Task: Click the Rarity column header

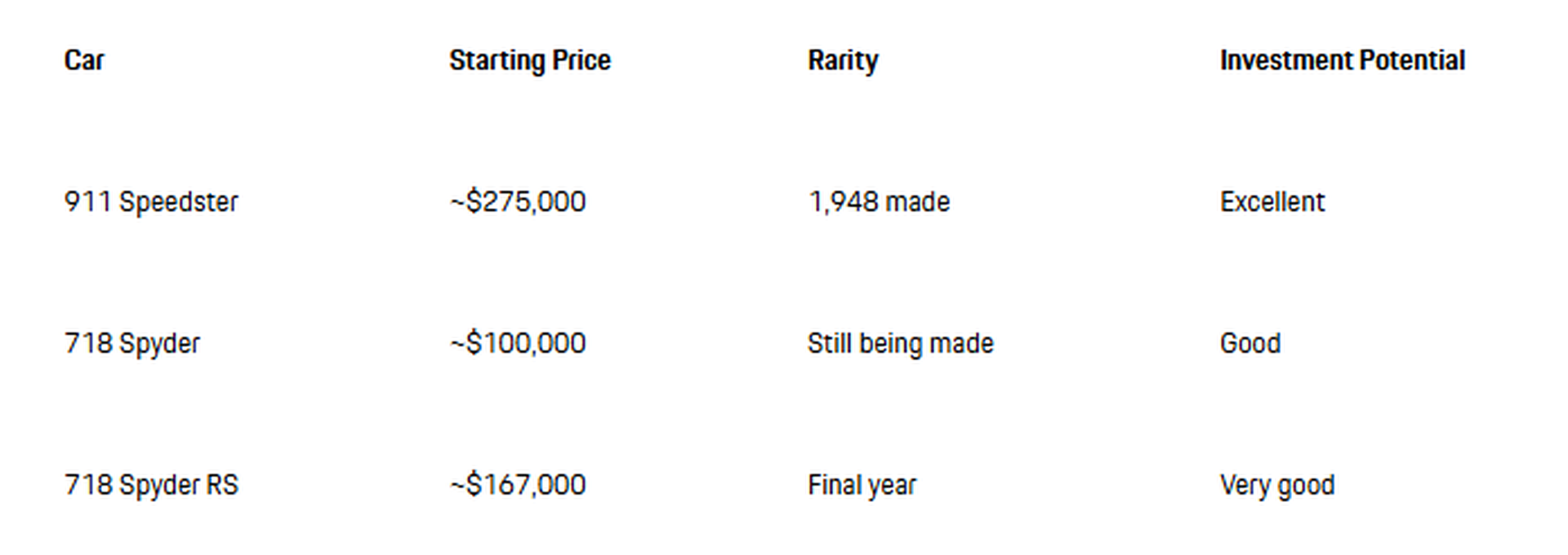Action: coord(843,60)
